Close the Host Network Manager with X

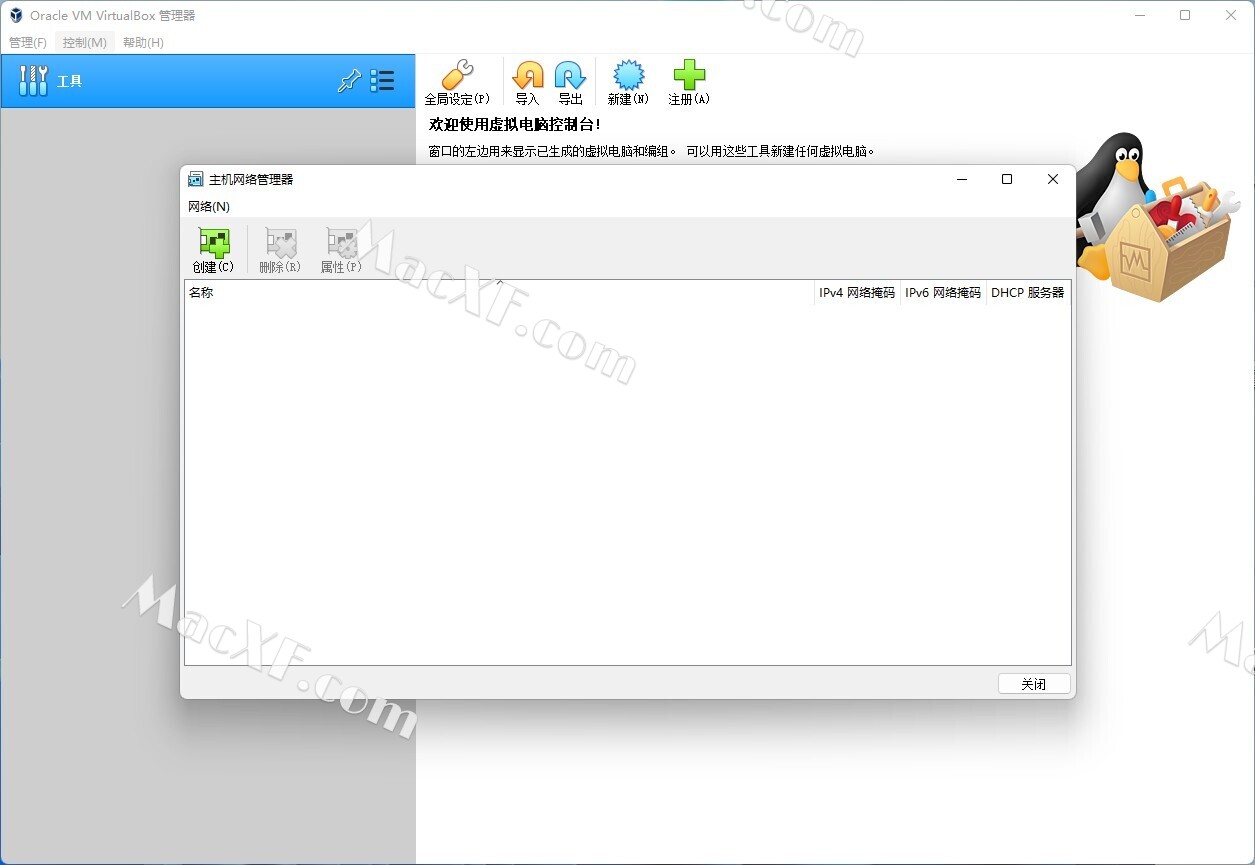pos(1053,179)
